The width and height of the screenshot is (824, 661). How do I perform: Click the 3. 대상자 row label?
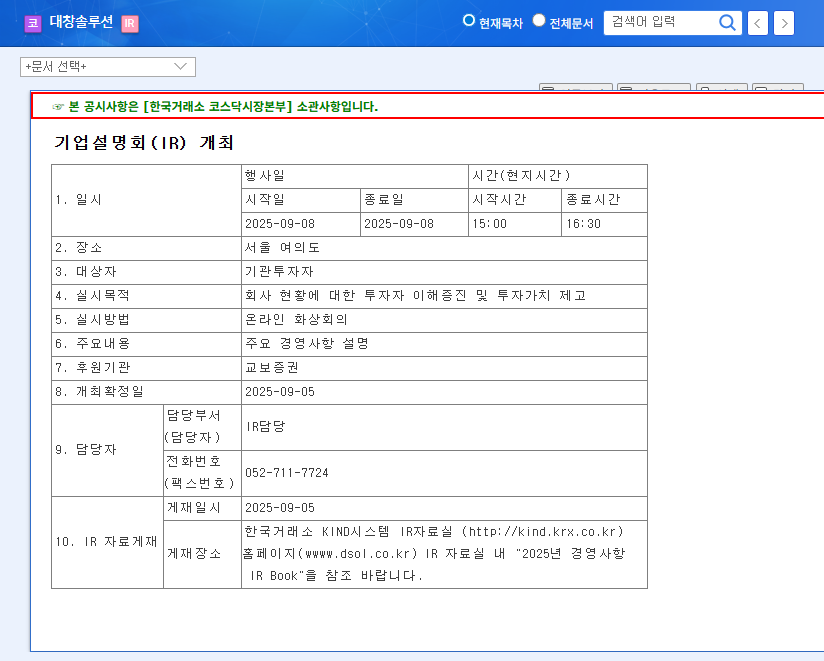(86, 272)
